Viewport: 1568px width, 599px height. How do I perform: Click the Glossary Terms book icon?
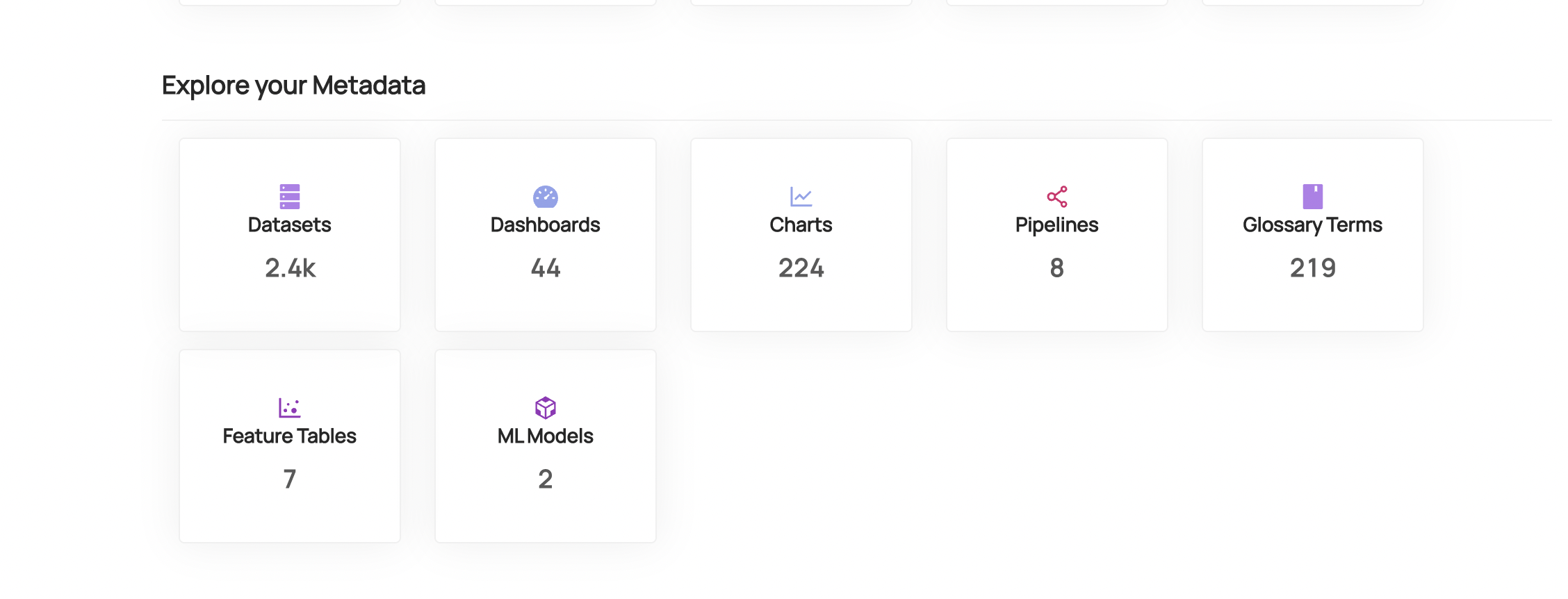[x=1312, y=197]
